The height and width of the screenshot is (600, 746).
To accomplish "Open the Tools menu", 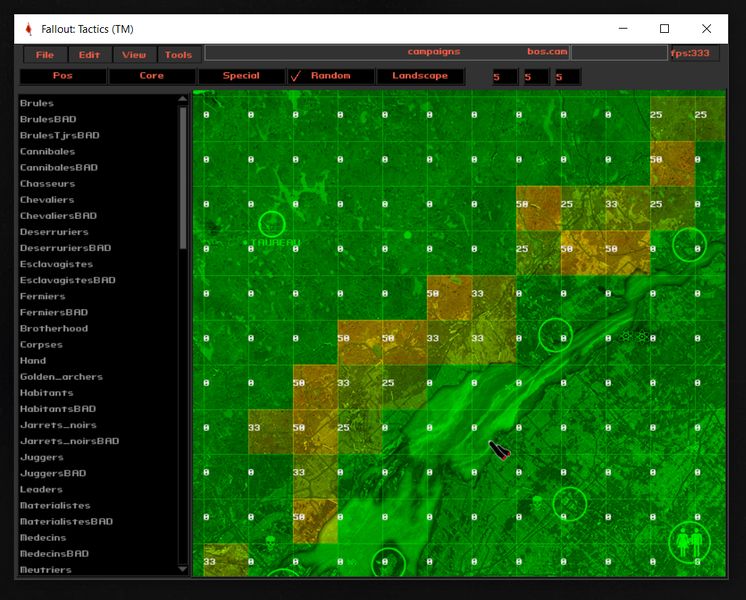I will pos(179,55).
